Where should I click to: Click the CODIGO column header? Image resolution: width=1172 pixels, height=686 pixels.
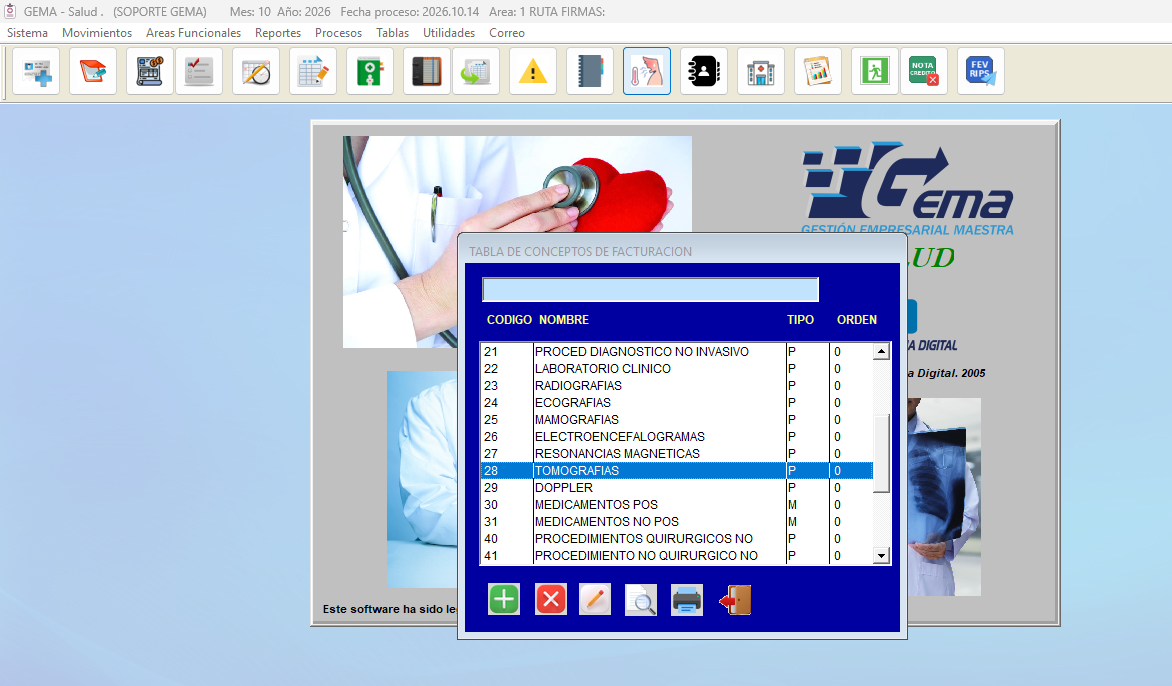[509, 320]
